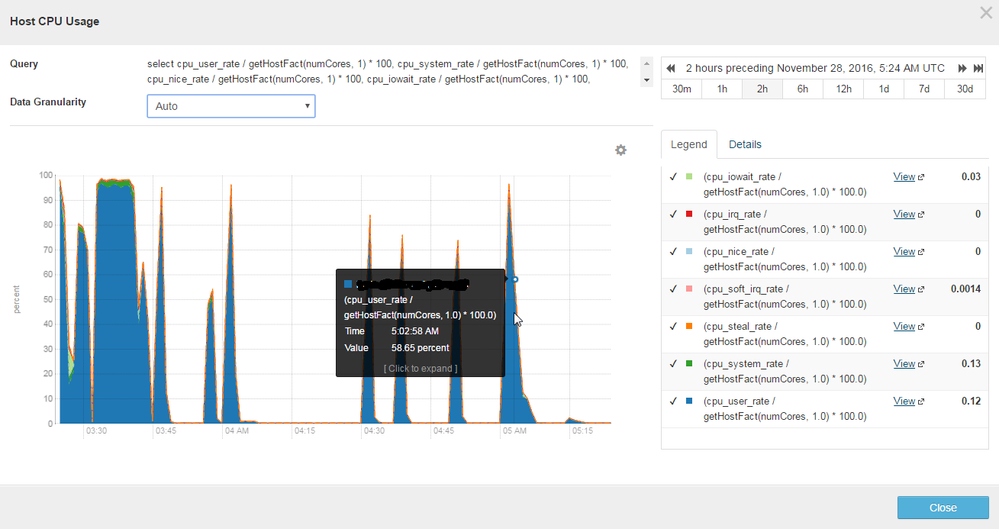Open View link for cpu_system_rate
999x529 pixels.
tap(904, 364)
